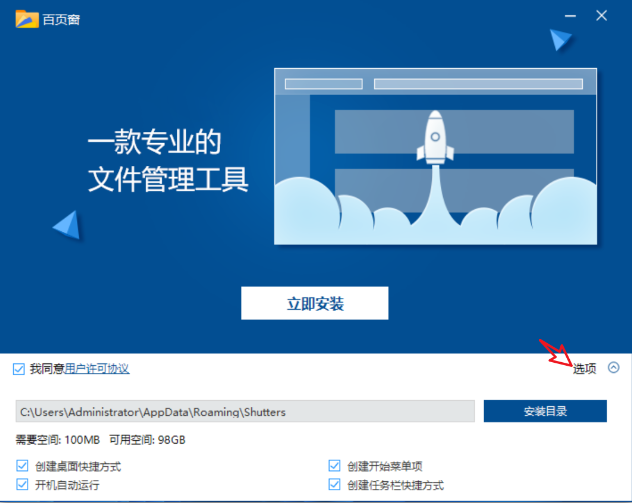The width and height of the screenshot is (632, 503).
Task: Click the 需要空间: 100MB text
Action: pyautogui.click(x=58, y=440)
